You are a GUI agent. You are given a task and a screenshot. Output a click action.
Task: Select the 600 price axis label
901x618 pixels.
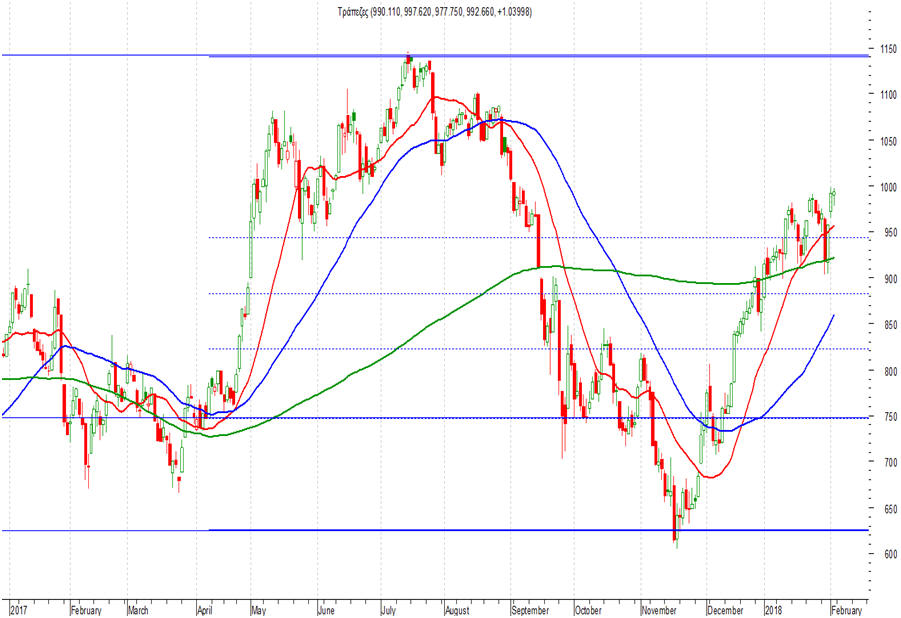(890, 554)
